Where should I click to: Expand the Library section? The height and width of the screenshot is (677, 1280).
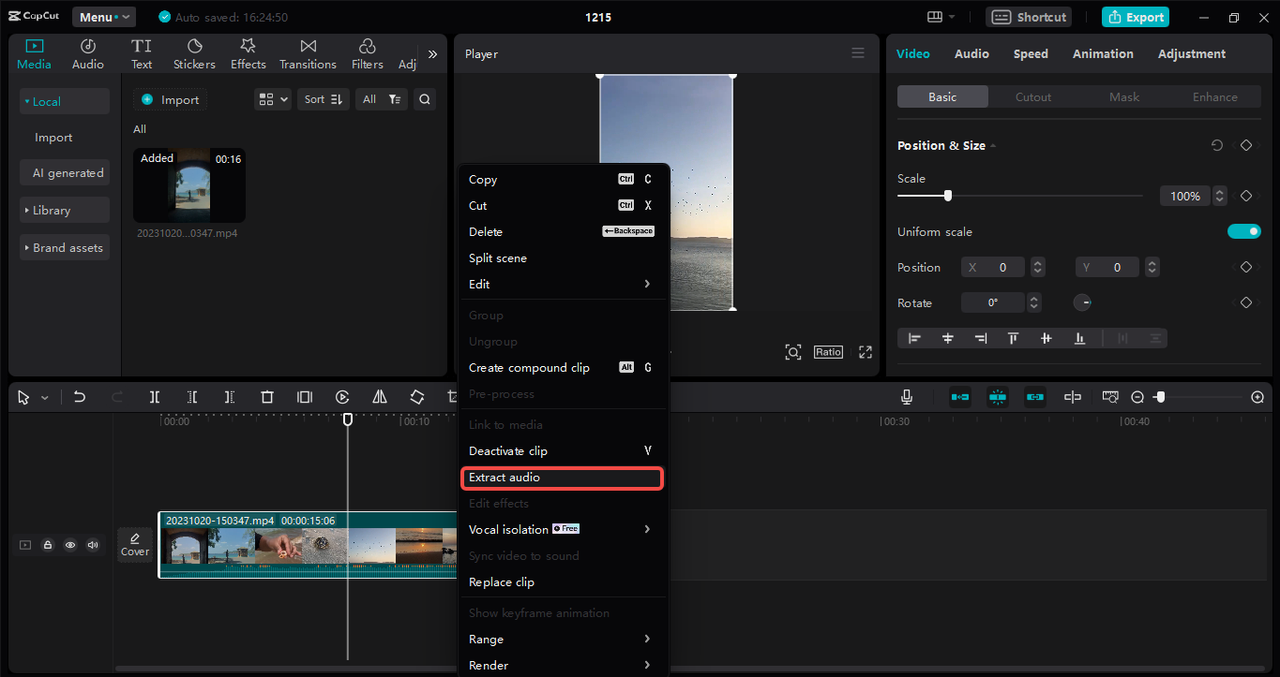65,210
